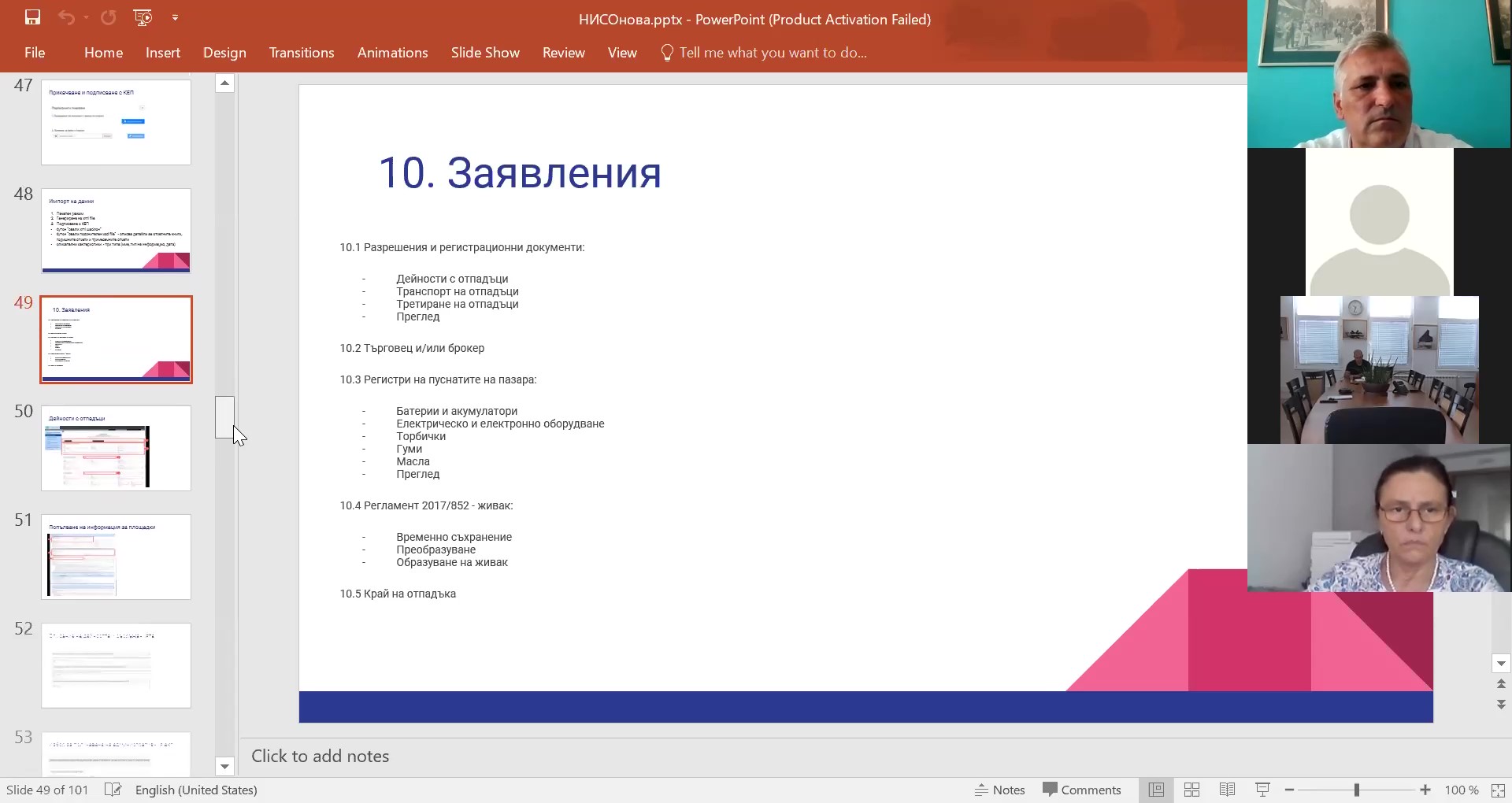This screenshot has width=1512, height=803.
Task: Open Reading View from status bar
Action: point(1227,790)
